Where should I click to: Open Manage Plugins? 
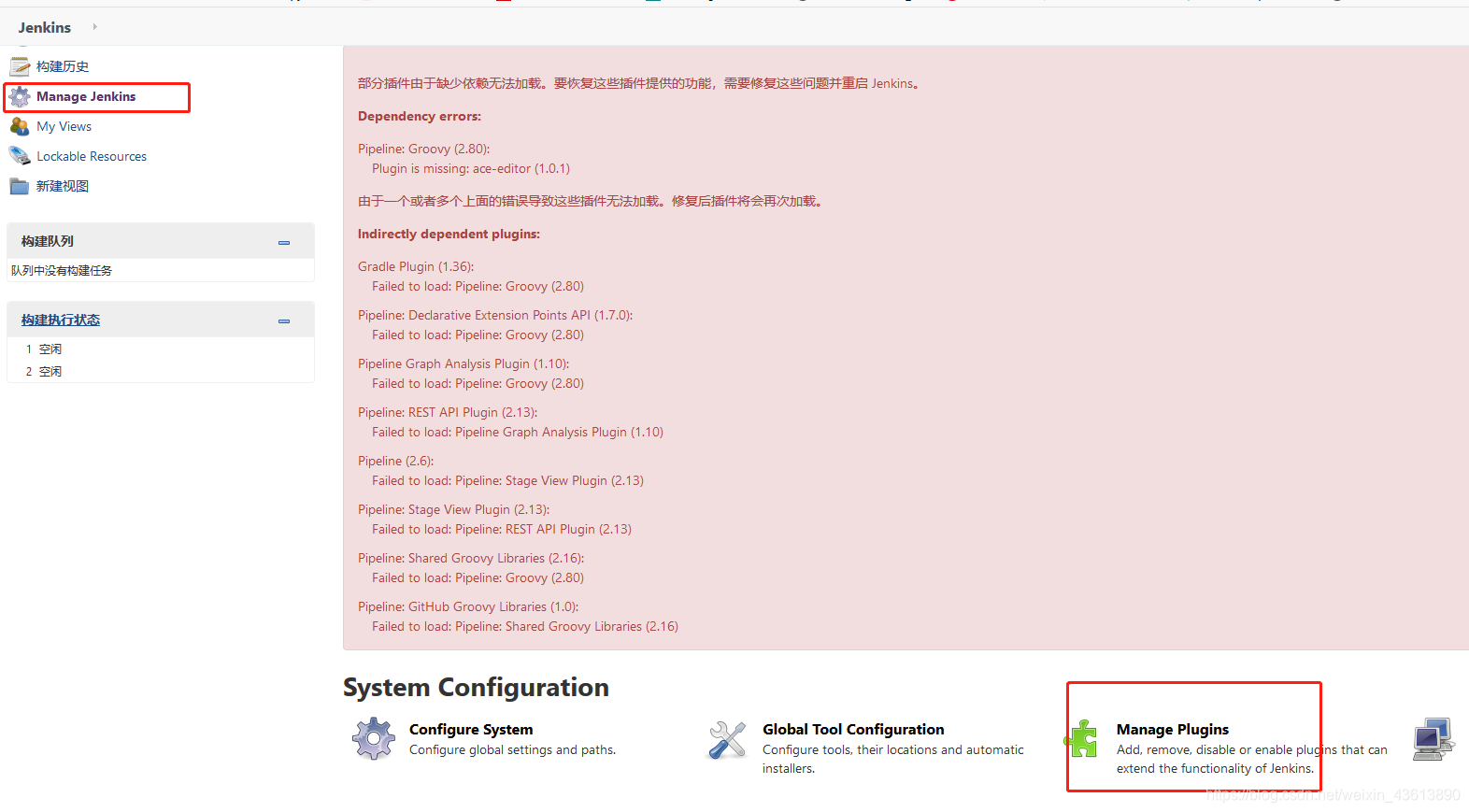[x=1173, y=729]
